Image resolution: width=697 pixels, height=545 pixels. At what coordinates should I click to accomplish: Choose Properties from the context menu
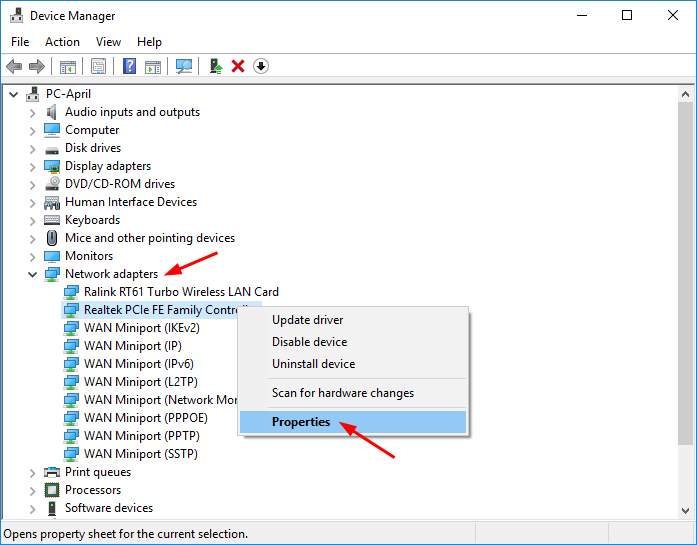click(301, 422)
